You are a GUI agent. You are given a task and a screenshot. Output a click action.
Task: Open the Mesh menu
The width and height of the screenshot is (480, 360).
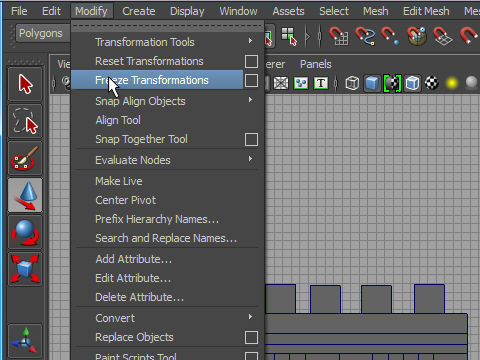[376, 11]
